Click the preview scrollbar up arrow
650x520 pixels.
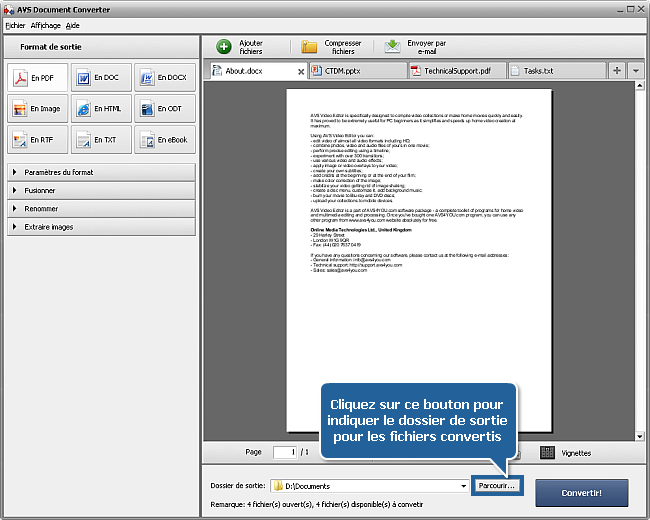click(x=640, y=85)
